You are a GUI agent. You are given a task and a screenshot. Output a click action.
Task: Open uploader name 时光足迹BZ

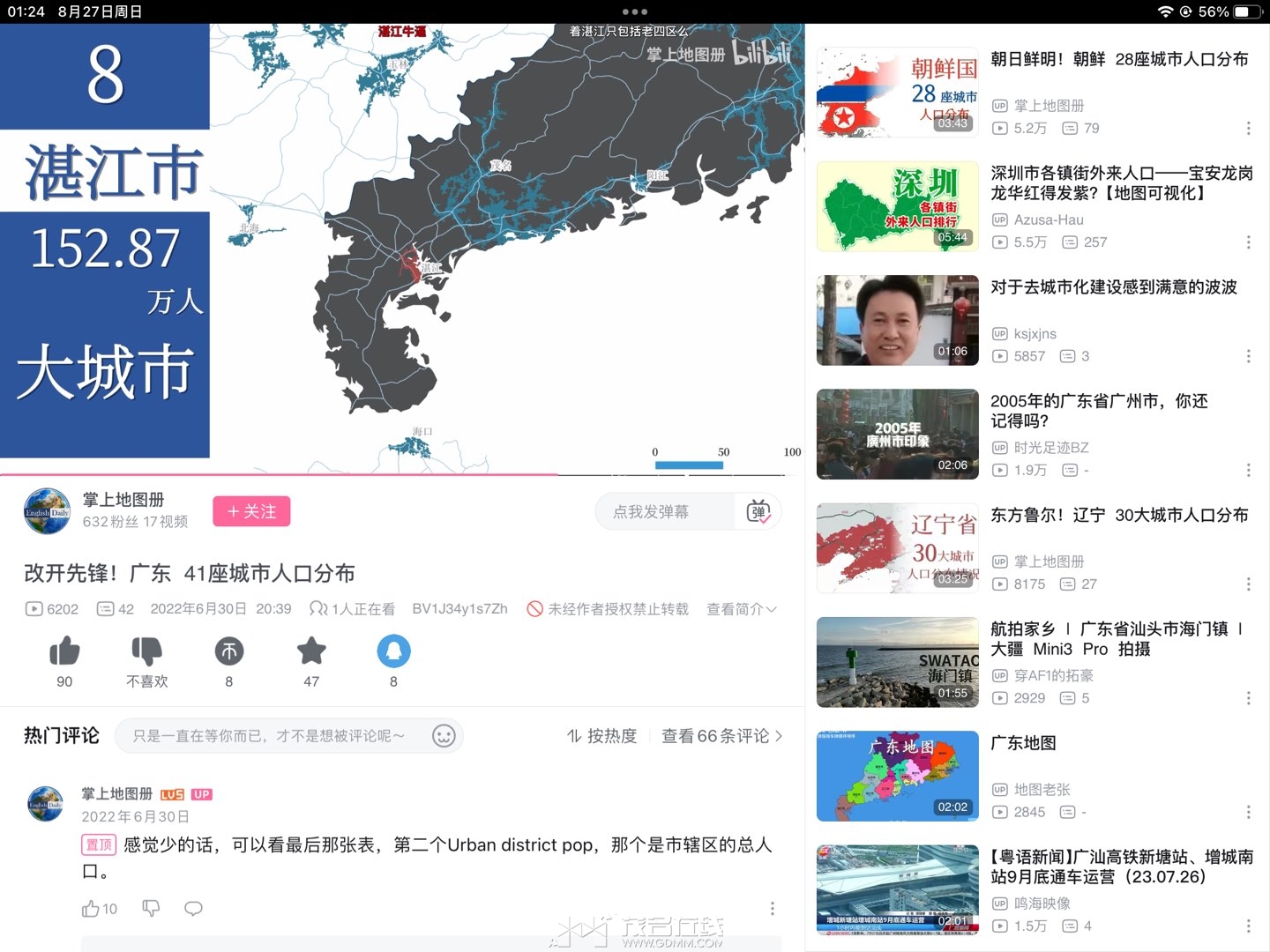pos(1051,448)
